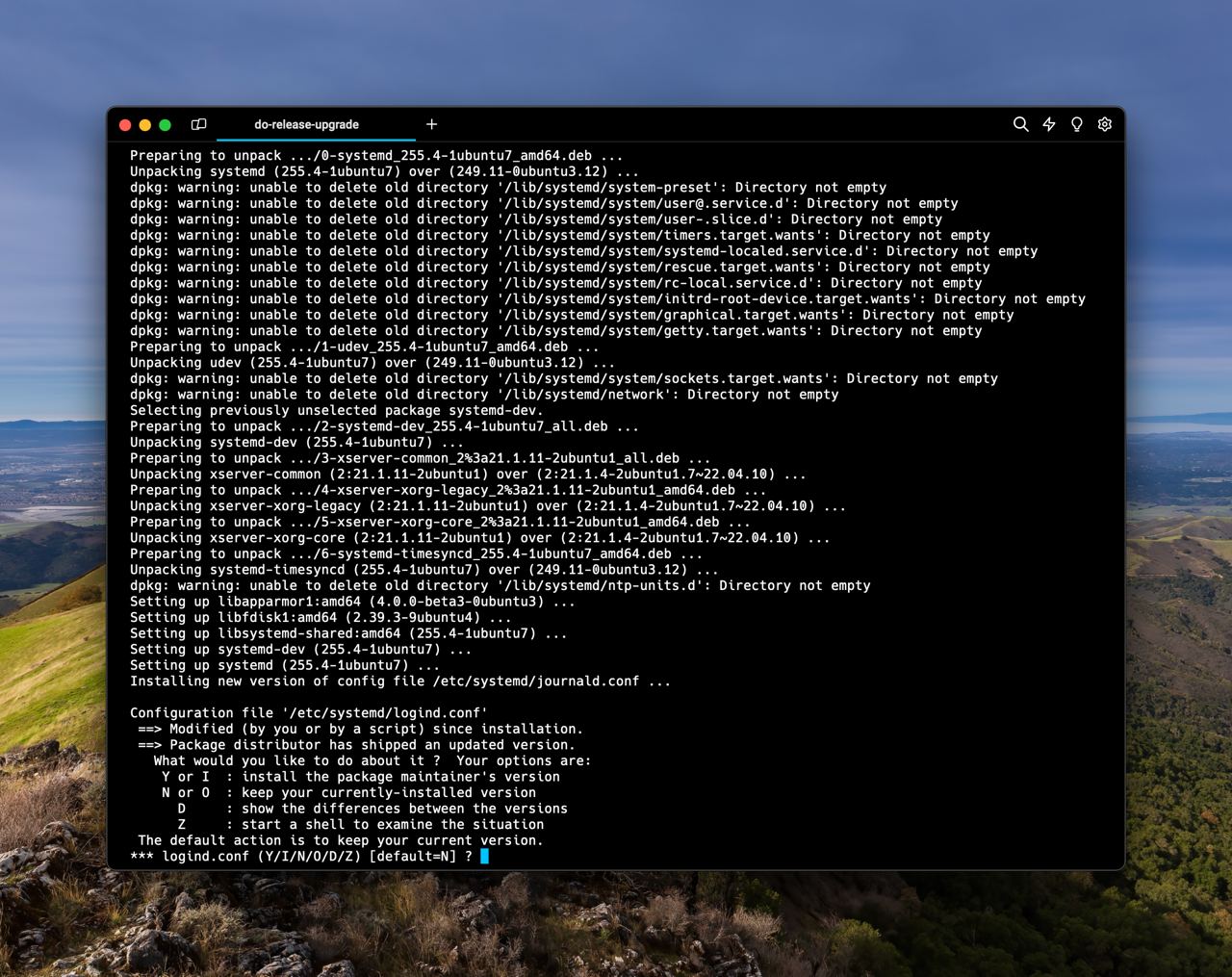
Task: Click the '/etc/systemd/journald.conf' path in output
Action: [535, 681]
